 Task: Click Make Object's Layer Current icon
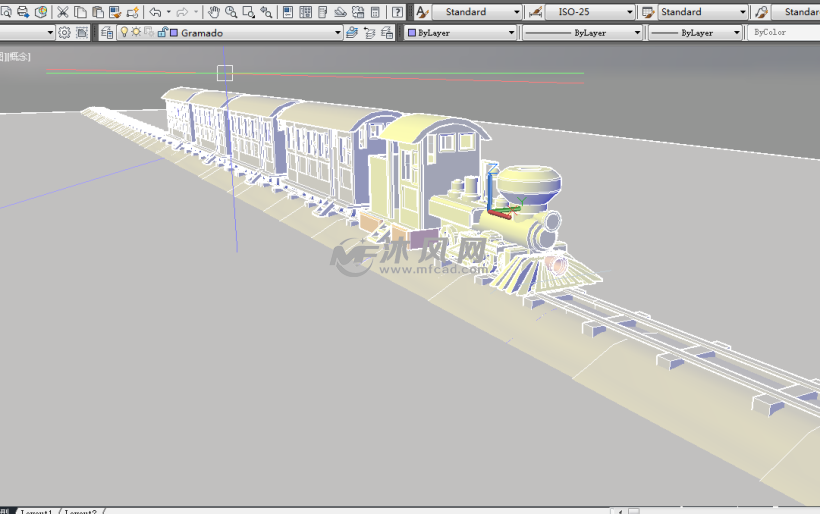pyautogui.click(x=352, y=33)
